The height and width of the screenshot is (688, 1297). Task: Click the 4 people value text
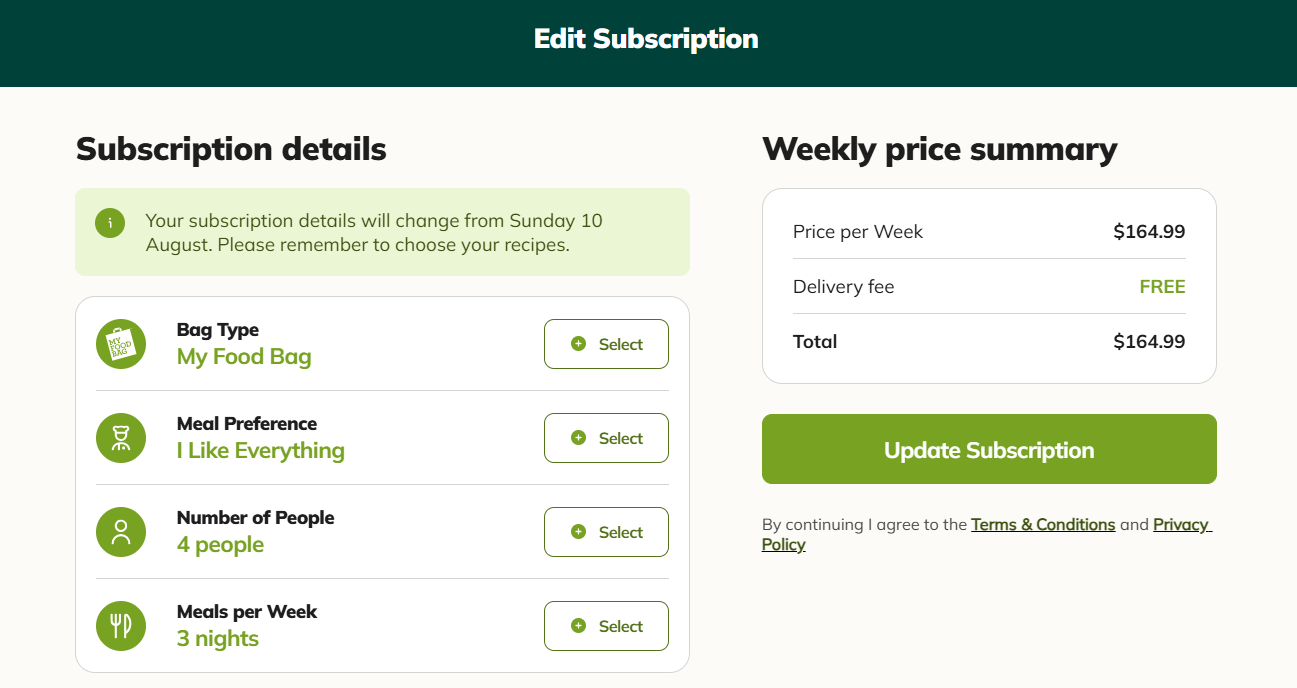click(x=220, y=545)
